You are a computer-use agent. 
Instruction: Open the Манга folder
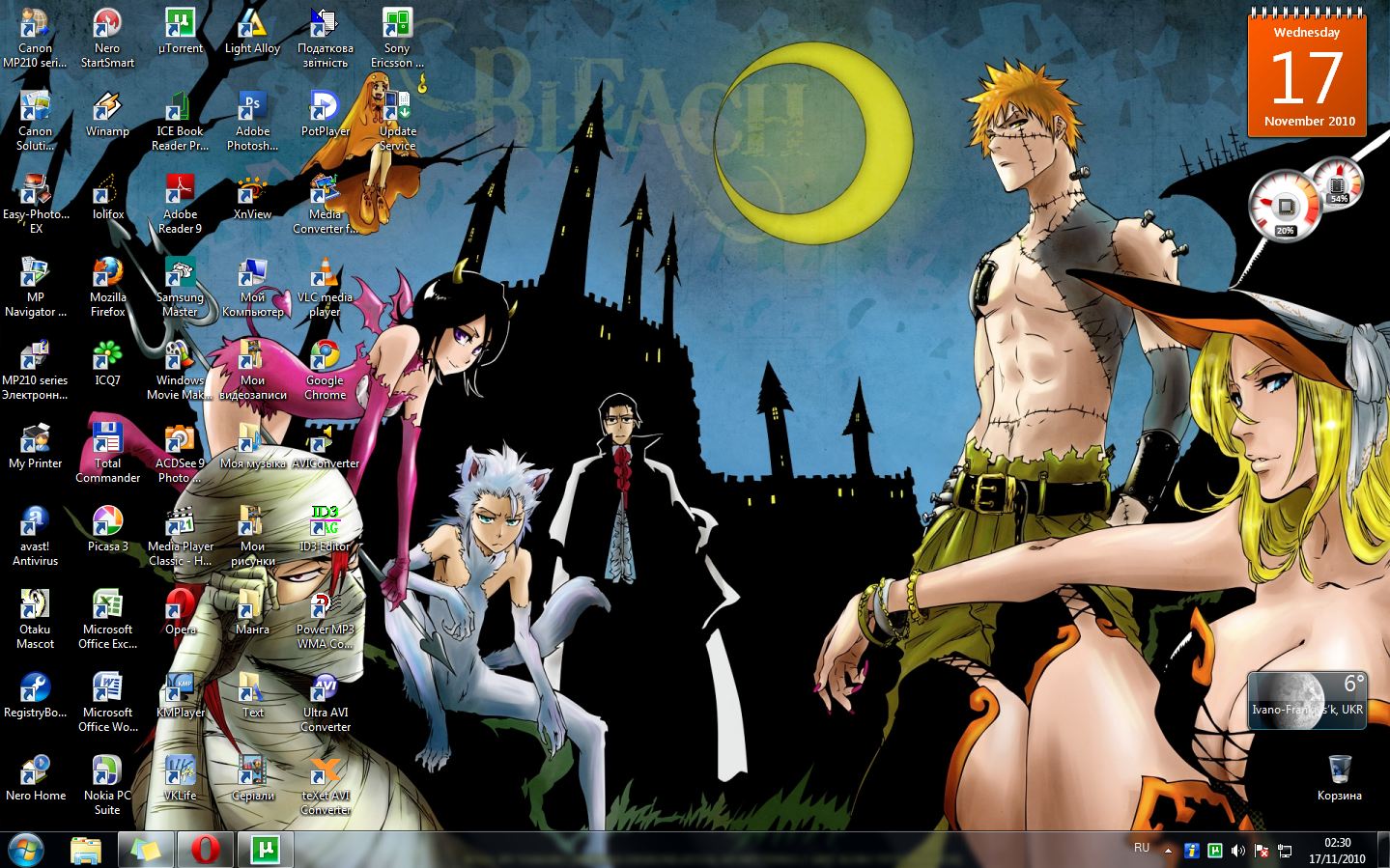[x=252, y=612]
